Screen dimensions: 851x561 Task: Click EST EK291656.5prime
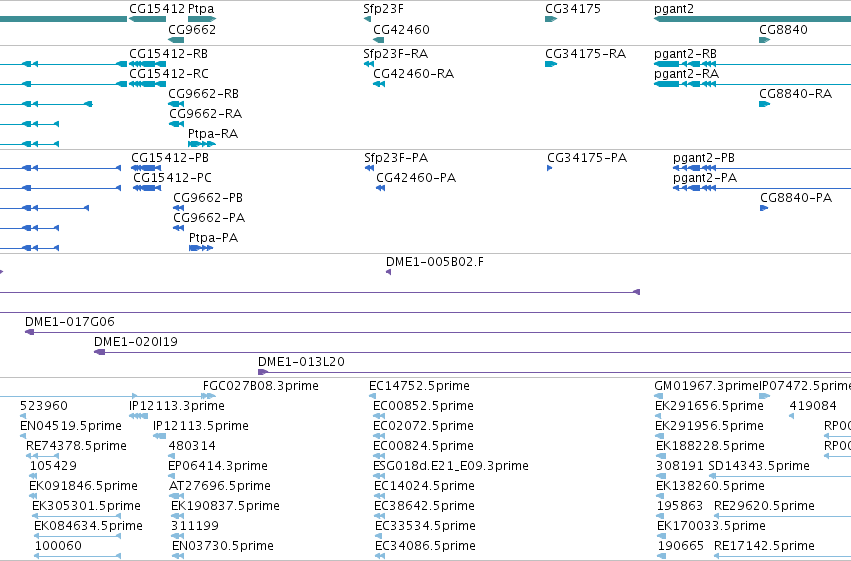coord(709,406)
